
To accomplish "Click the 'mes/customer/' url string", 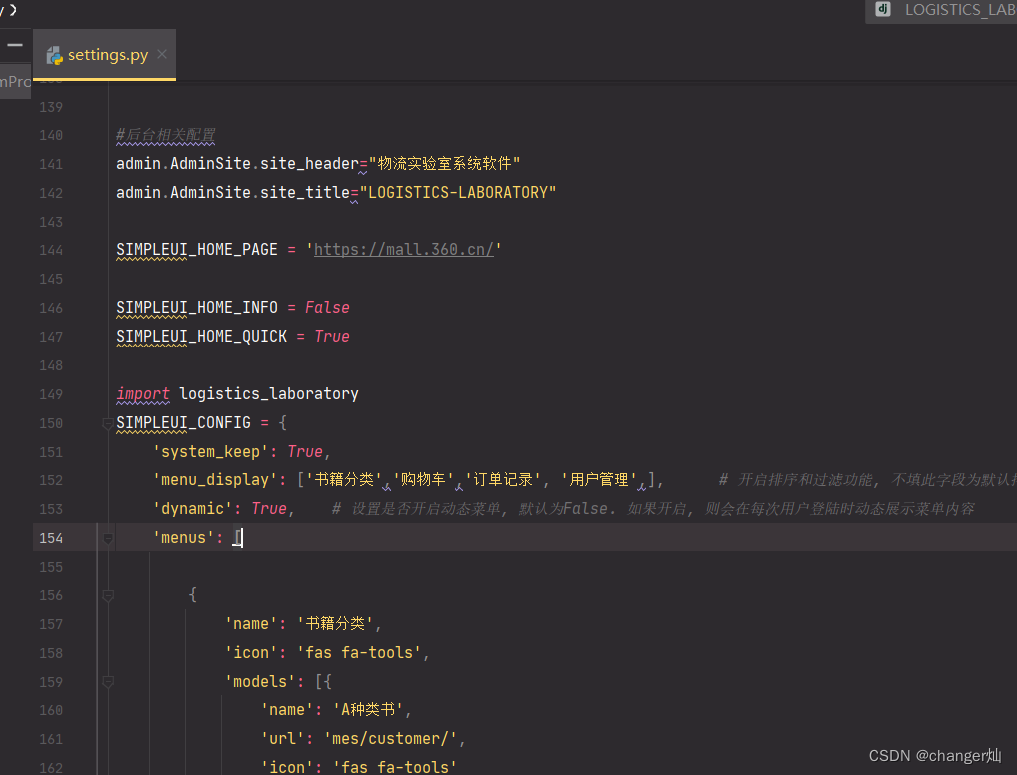I will pos(398,739).
